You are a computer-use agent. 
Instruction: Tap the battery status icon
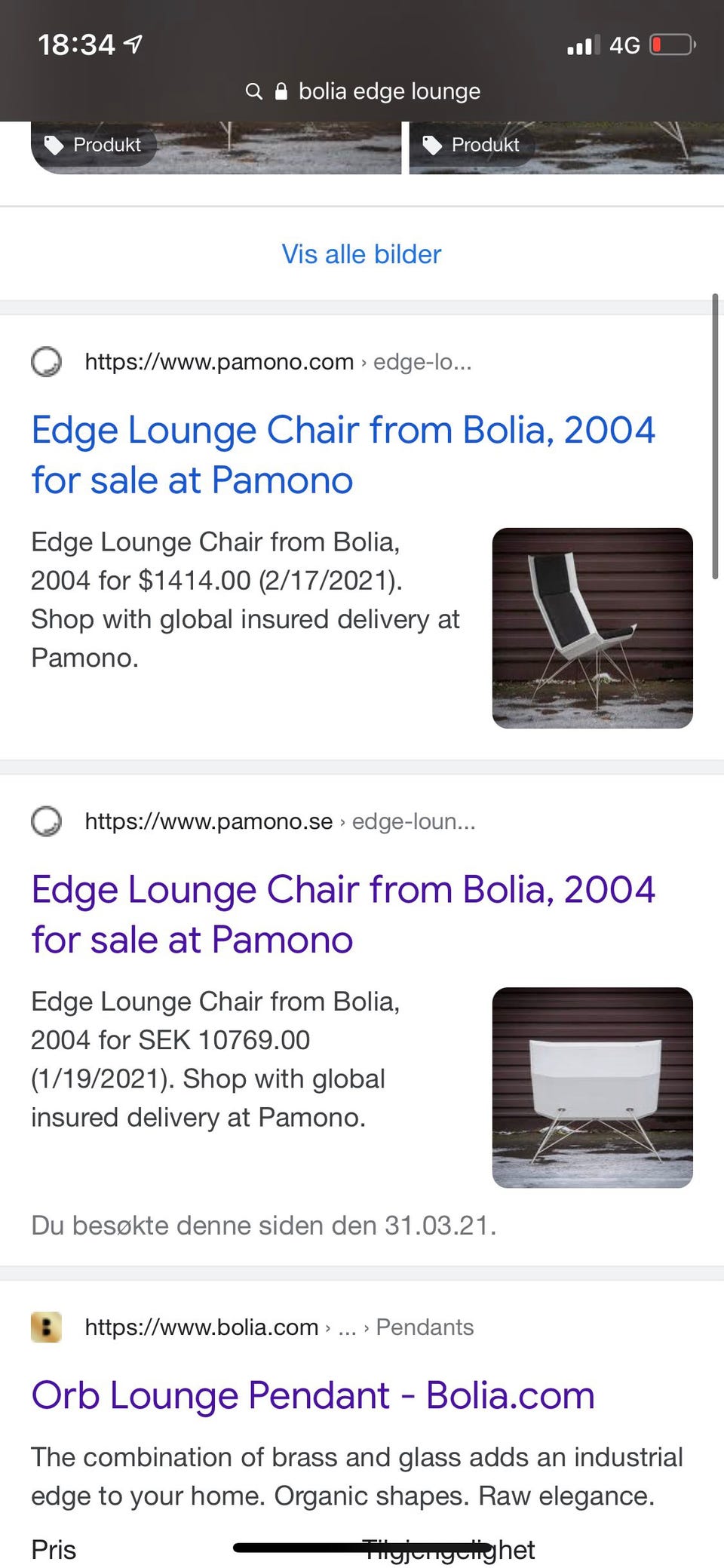point(673,45)
